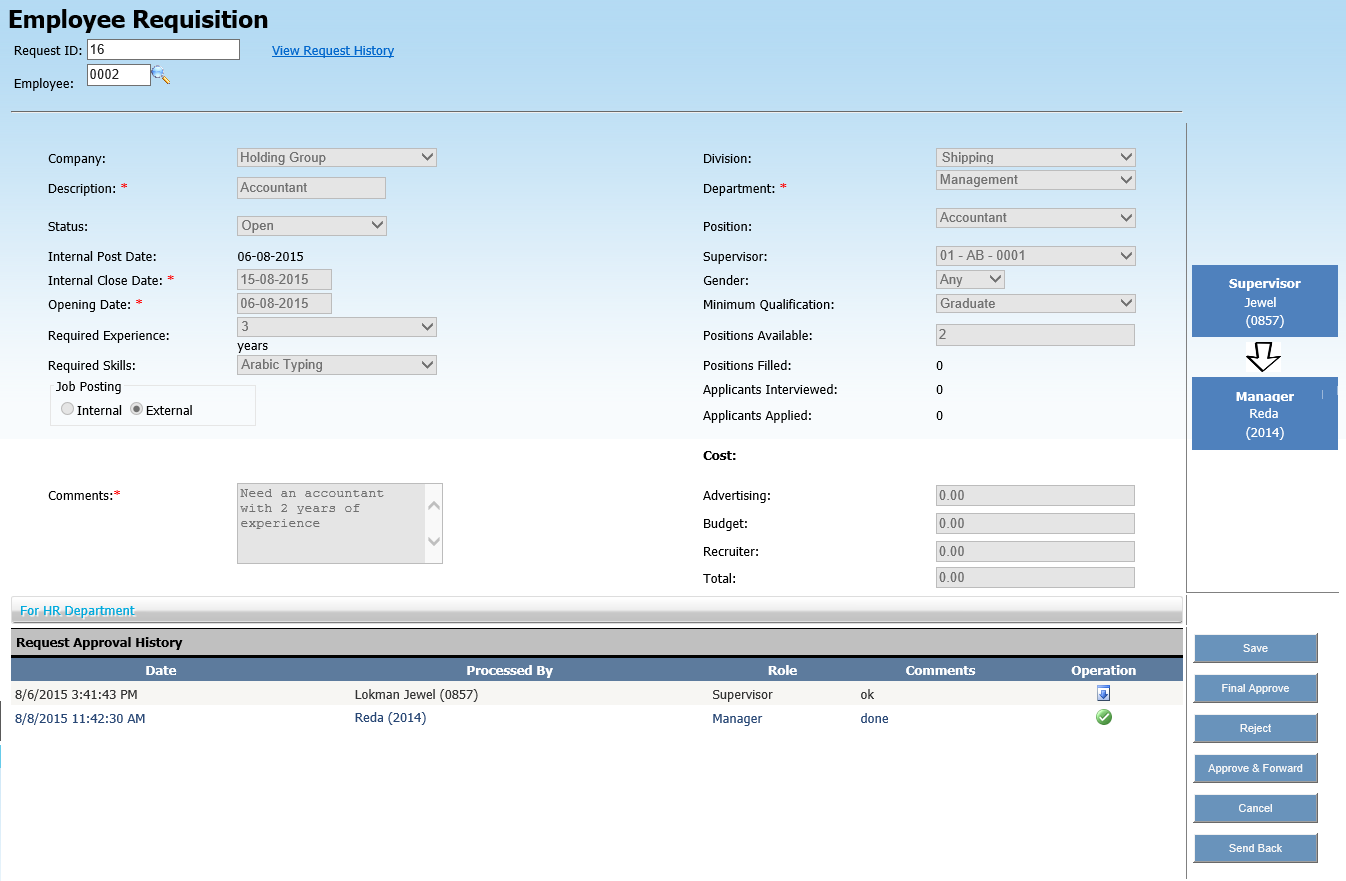This screenshot has height=881, width=1346.
Task: Open the Gender dropdown
Action: (971, 280)
